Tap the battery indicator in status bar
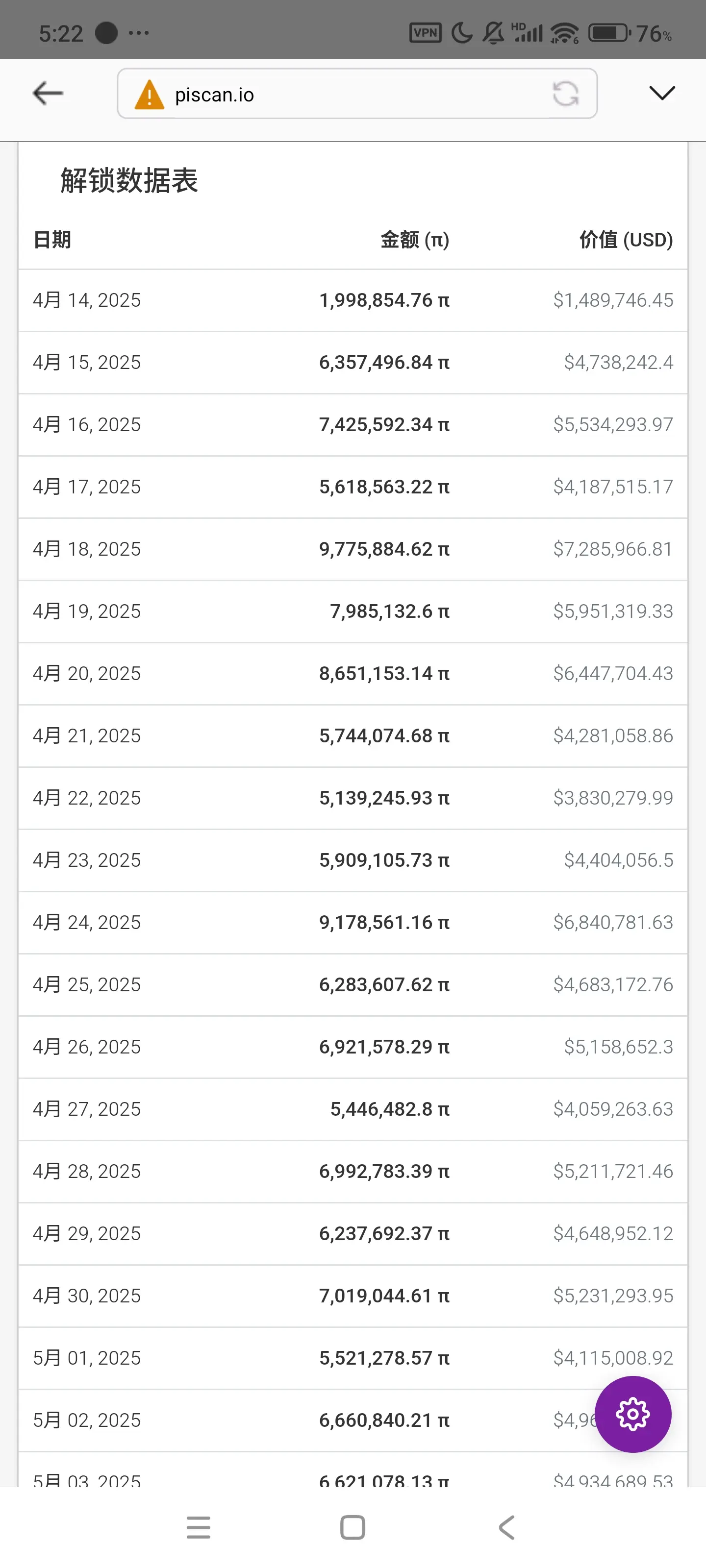This screenshot has width=706, height=1568. [609, 33]
